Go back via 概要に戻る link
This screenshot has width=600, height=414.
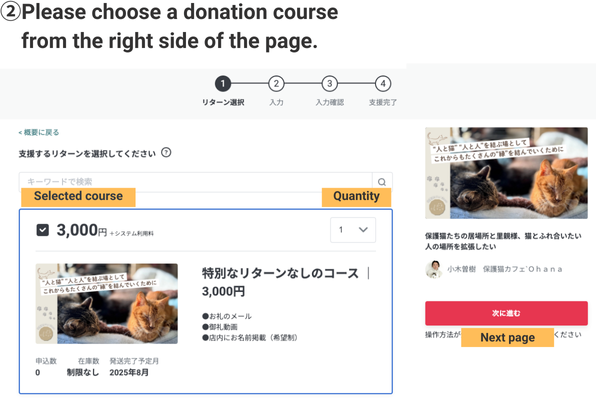tap(38, 132)
